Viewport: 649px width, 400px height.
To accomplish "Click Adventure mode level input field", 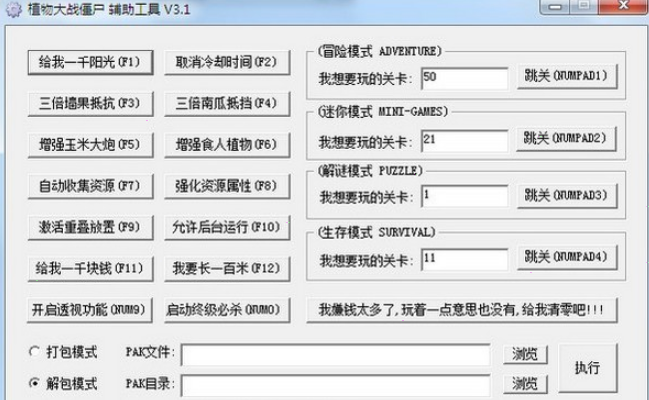I will [x=463, y=77].
